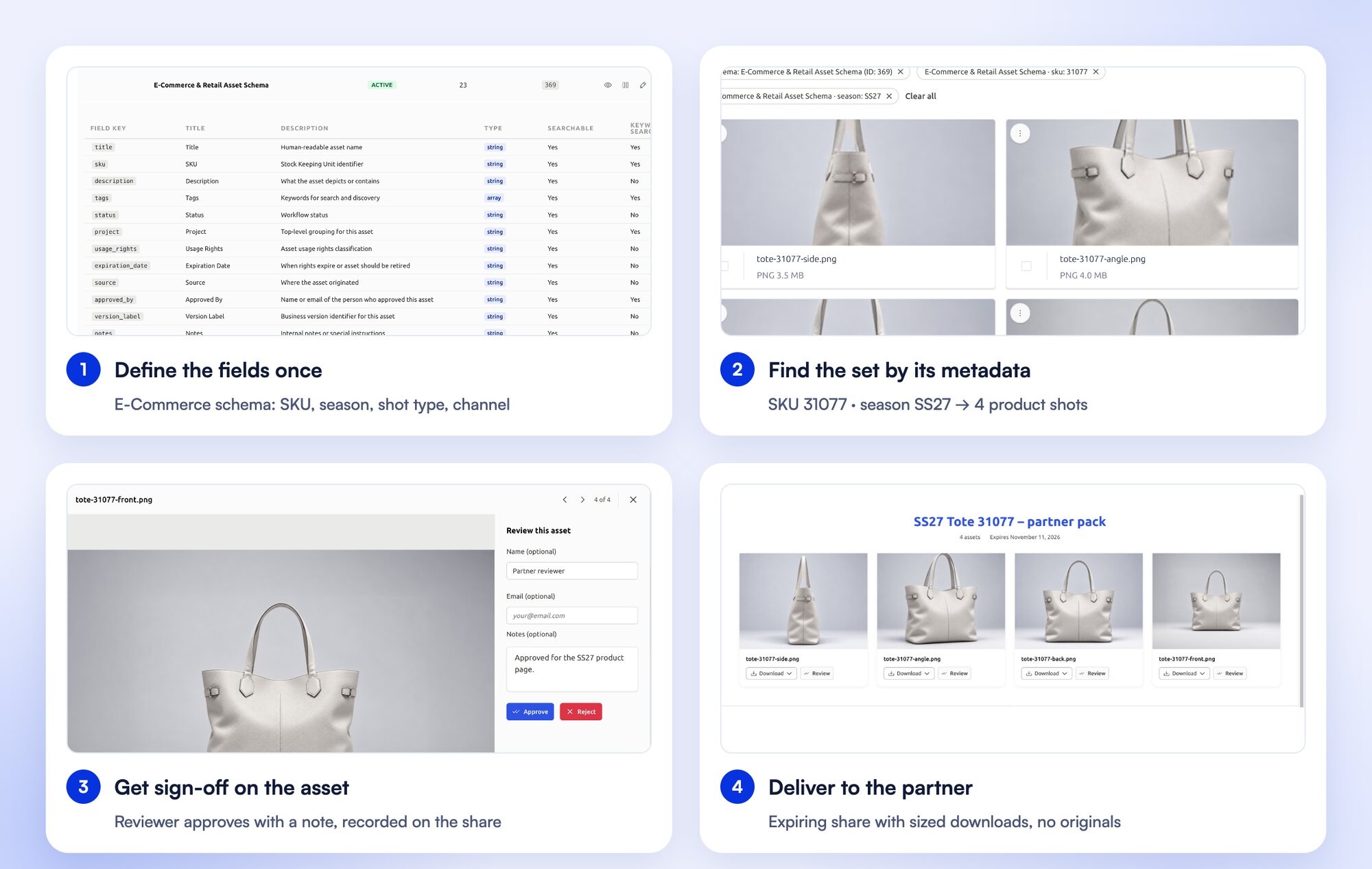Click Review for tote-31077-front.png
Screen dimensions: 1372x869
[x=1230, y=674]
